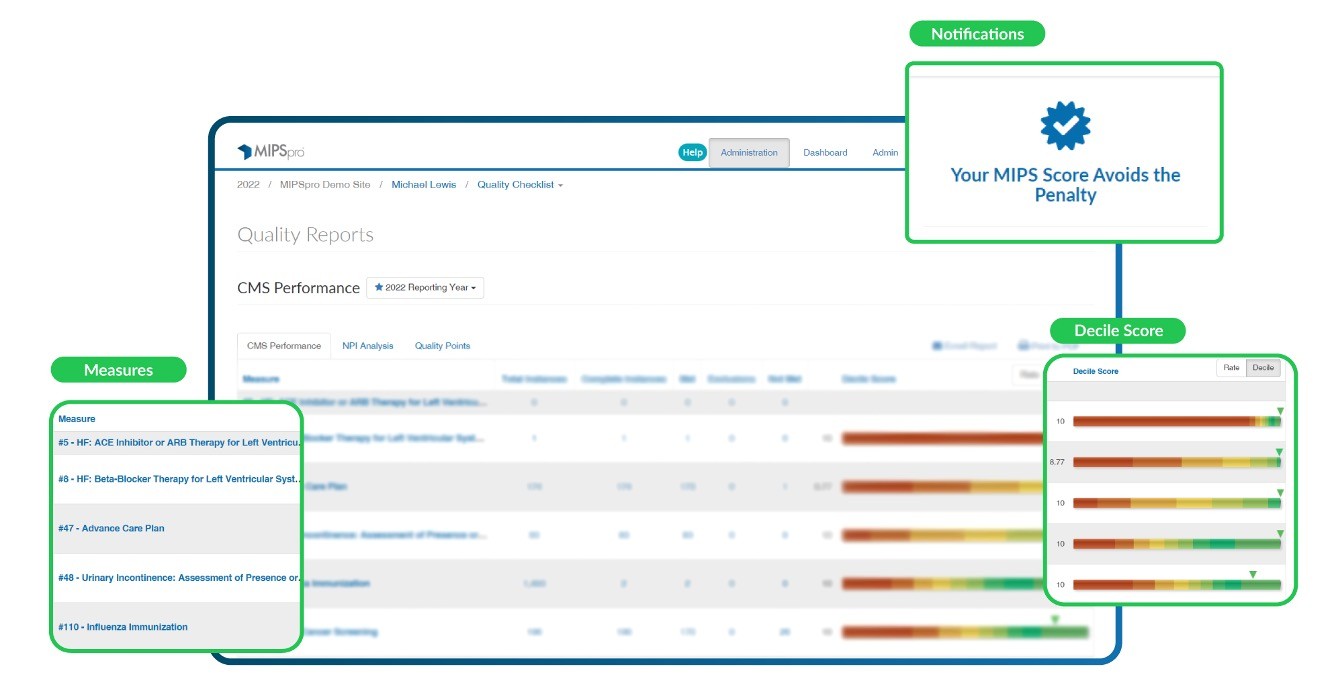Switch to the Quality Points tab
Image resolution: width=1332 pixels, height=692 pixels.
point(442,346)
